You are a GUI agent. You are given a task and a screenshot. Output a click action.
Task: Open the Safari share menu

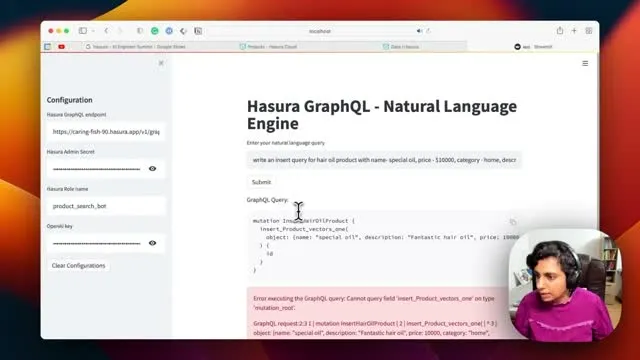tap(560, 31)
